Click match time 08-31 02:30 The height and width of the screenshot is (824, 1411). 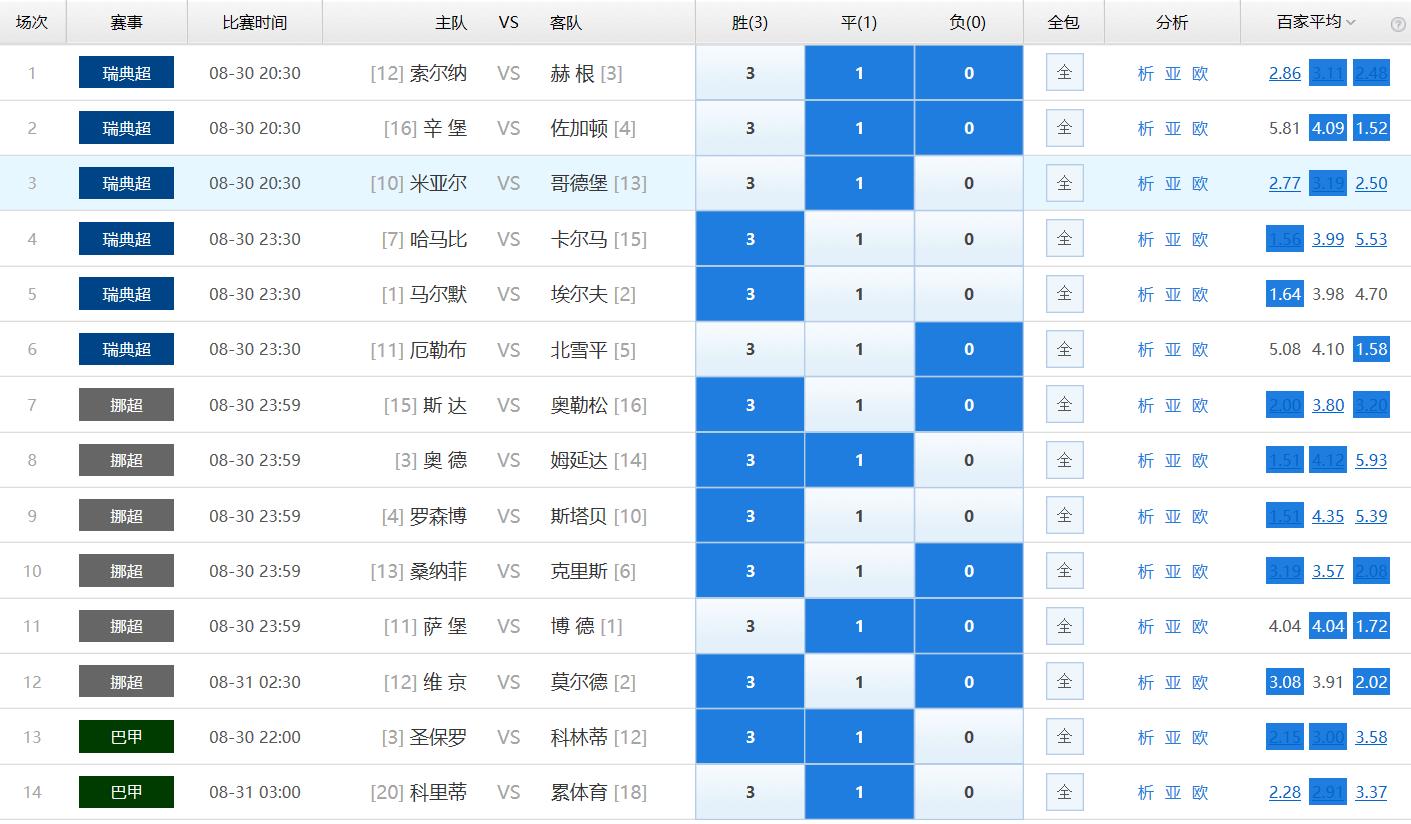point(255,682)
